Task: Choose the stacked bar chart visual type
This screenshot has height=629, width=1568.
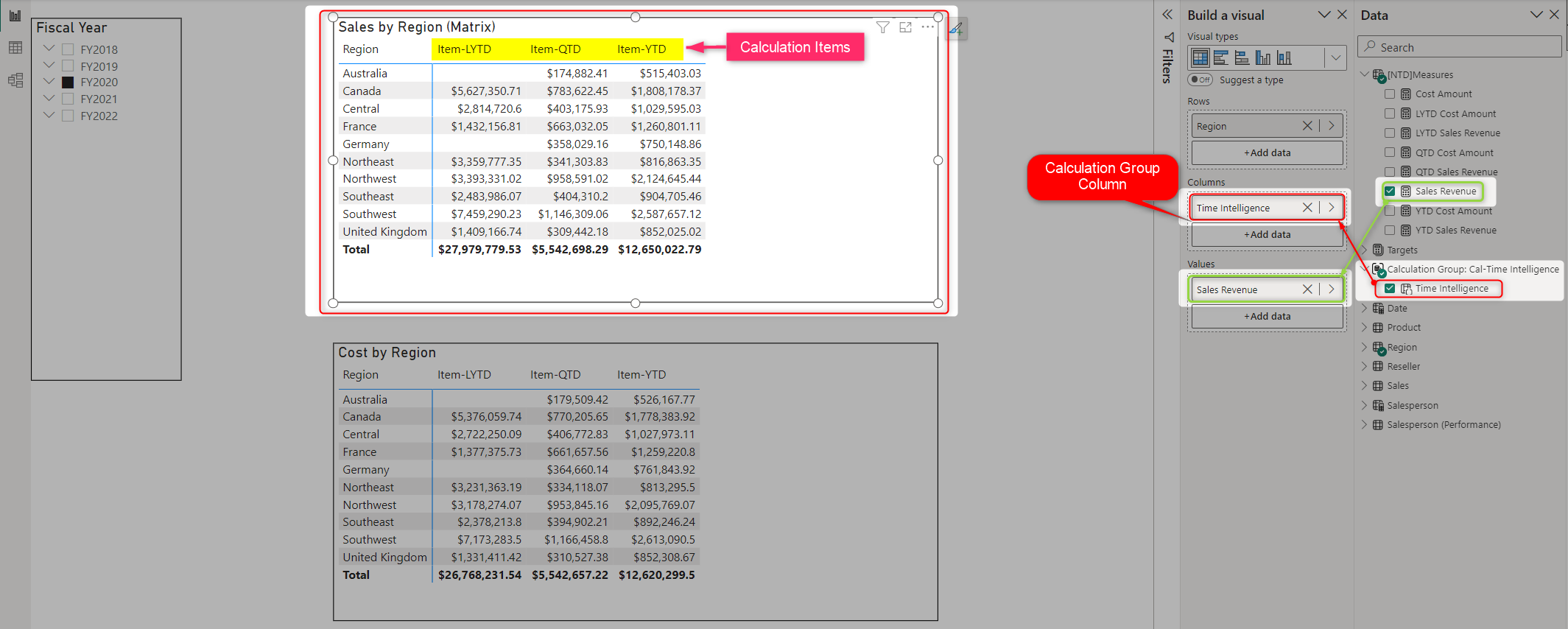Action: pos(1220,57)
